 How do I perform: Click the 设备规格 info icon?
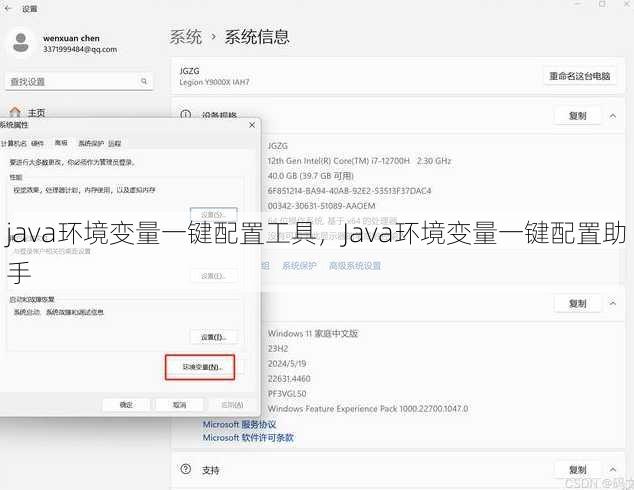(185, 115)
